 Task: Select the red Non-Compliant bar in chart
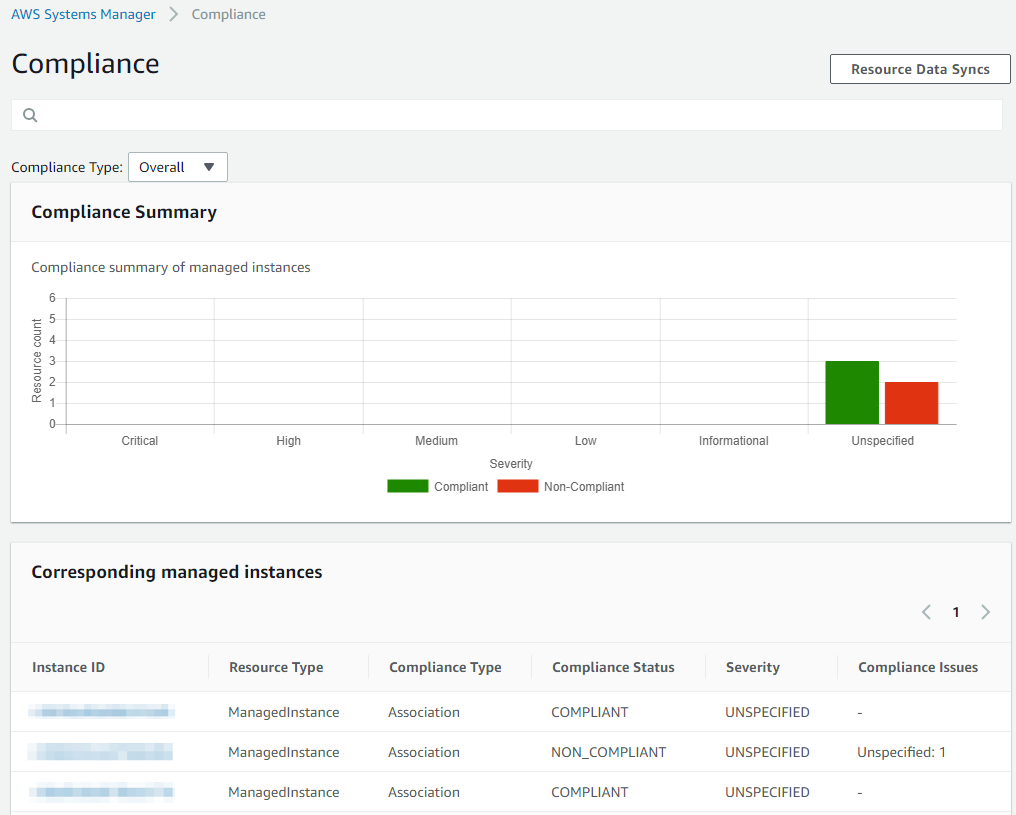coord(911,403)
